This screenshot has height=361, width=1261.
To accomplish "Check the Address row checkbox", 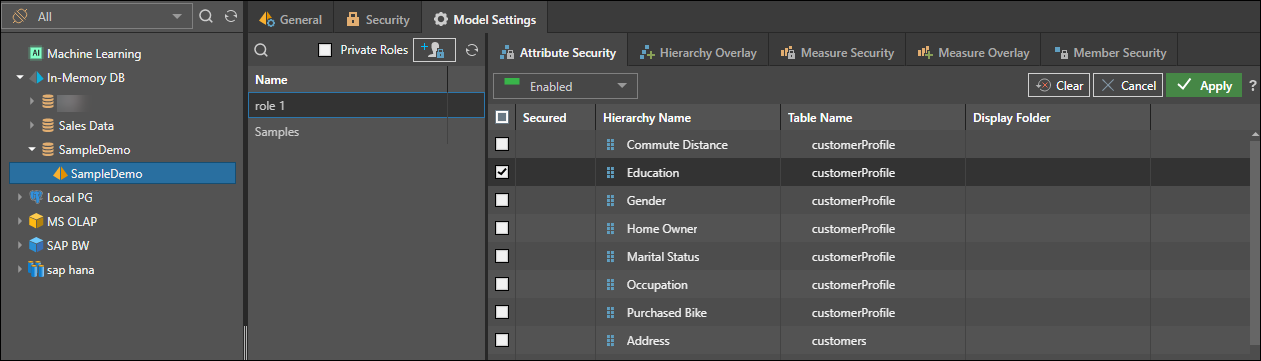I will click(502, 340).
